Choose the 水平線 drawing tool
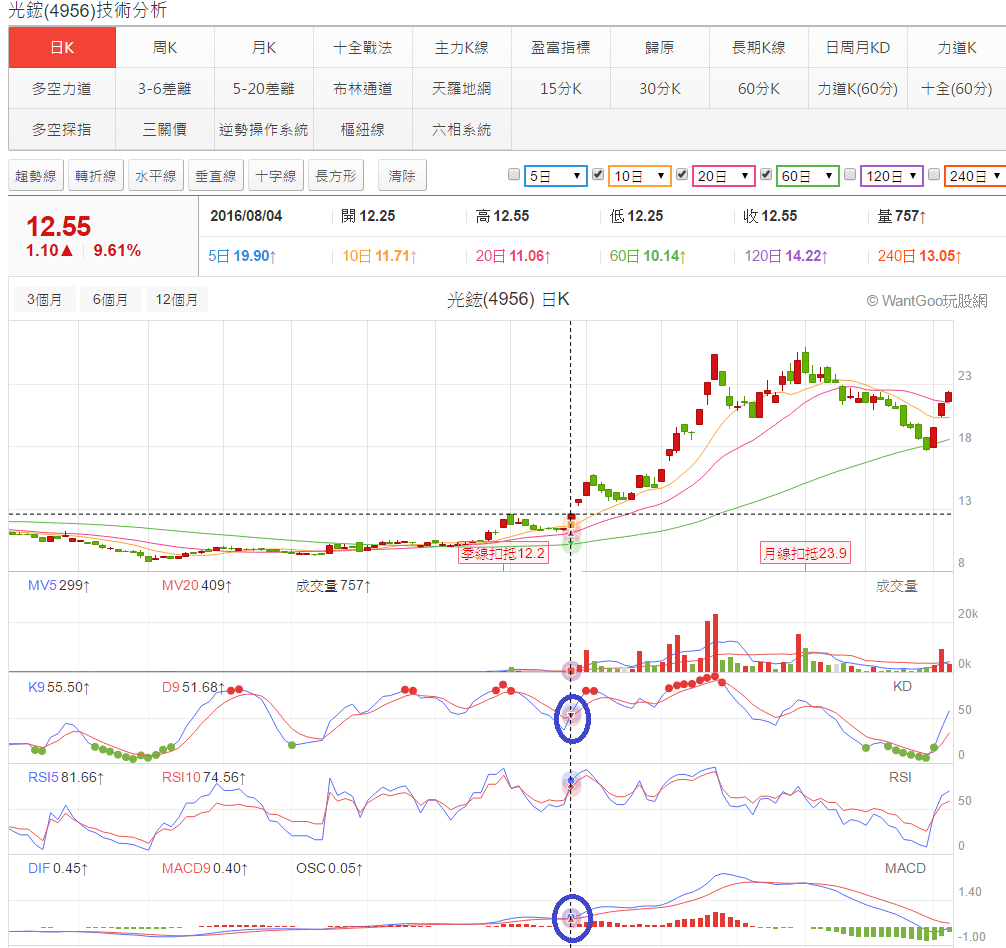 156,176
